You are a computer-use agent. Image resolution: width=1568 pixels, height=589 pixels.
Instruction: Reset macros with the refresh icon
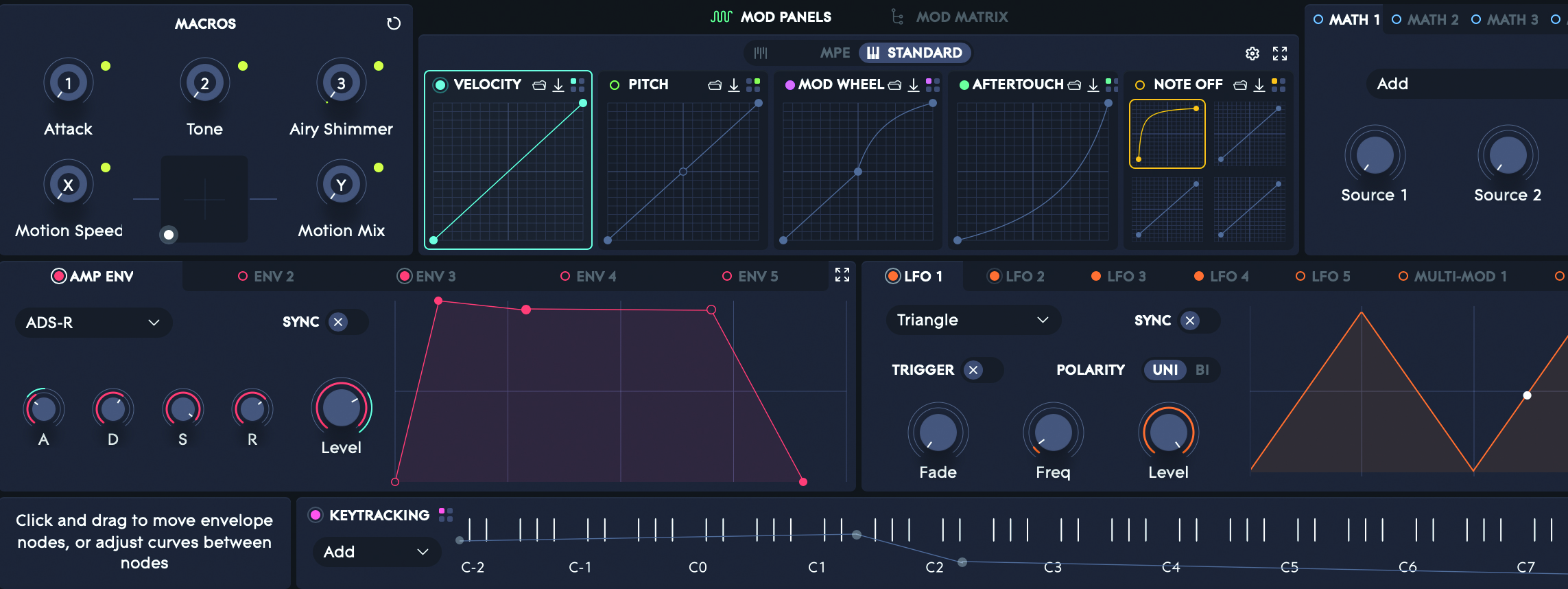point(394,23)
